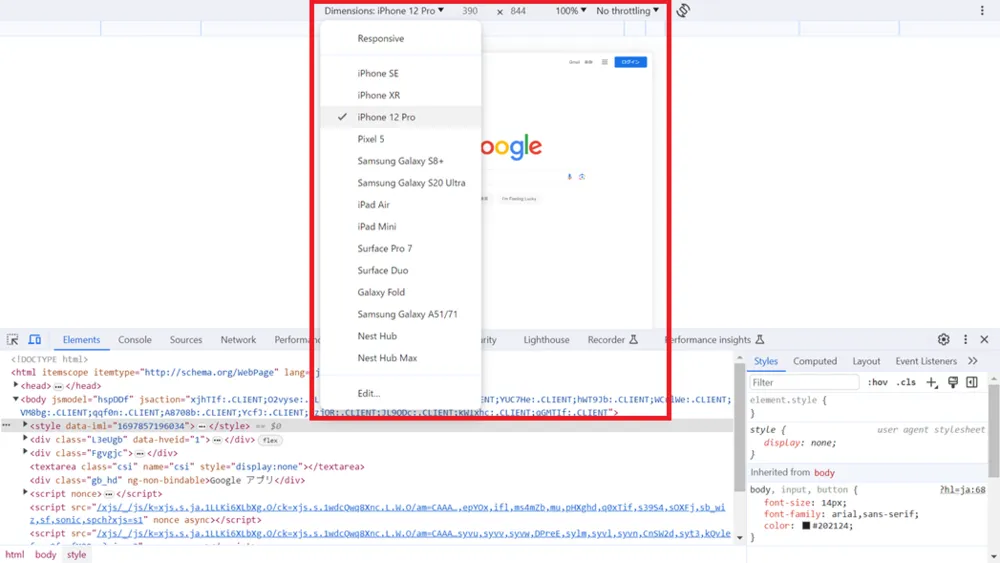Image resolution: width=1000 pixels, height=563 pixels.
Task: Click the new style rule plus icon
Action: 932,383
